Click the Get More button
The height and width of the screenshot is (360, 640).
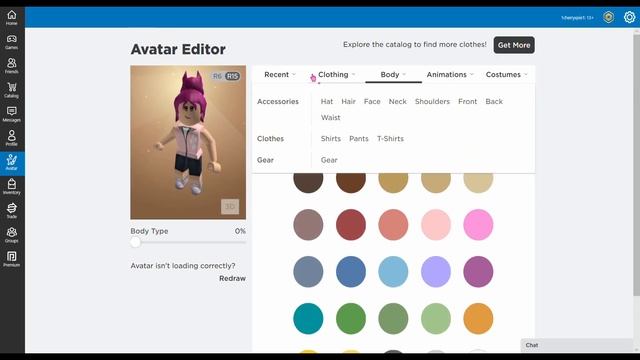click(514, 45)
